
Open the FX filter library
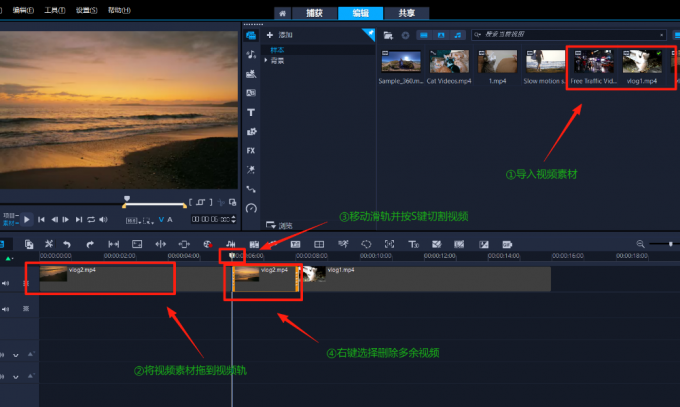point(251,150)
